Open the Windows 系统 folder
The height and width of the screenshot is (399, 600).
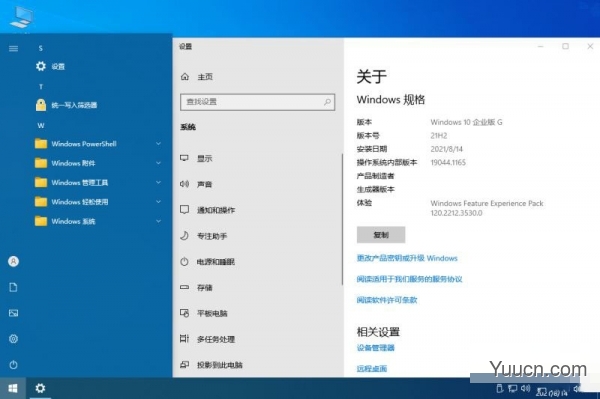coord(65,221)
